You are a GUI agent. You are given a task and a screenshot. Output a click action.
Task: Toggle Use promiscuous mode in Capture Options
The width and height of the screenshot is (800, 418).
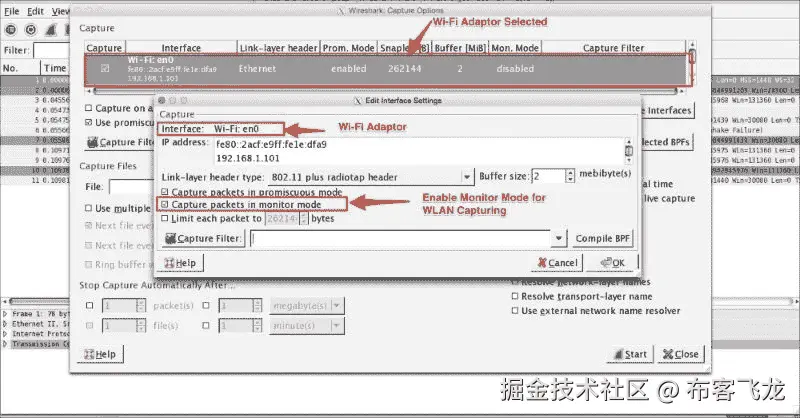(89, 122)
